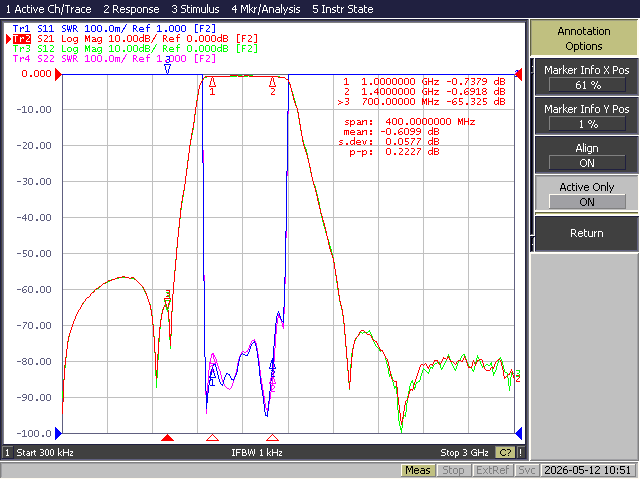The width and height of the screenshot is (640, 480).
Task: Open the 3 Stimulus menu
Action: (x=195, y=9)
